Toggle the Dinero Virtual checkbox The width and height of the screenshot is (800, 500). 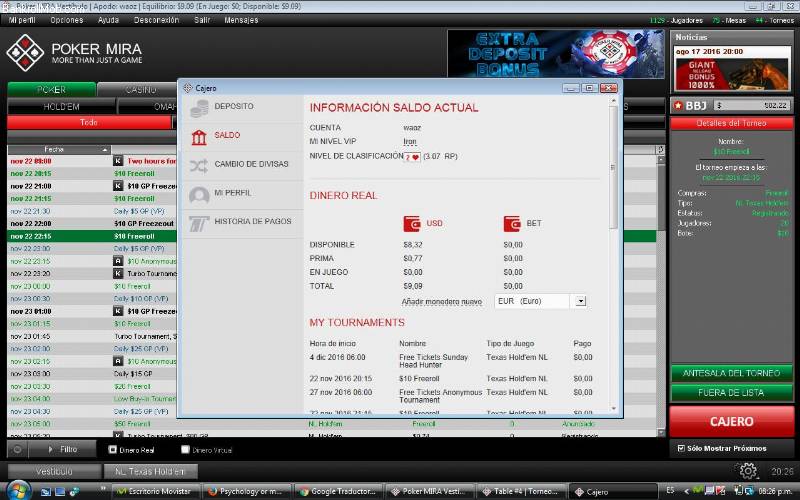point(185,449)
